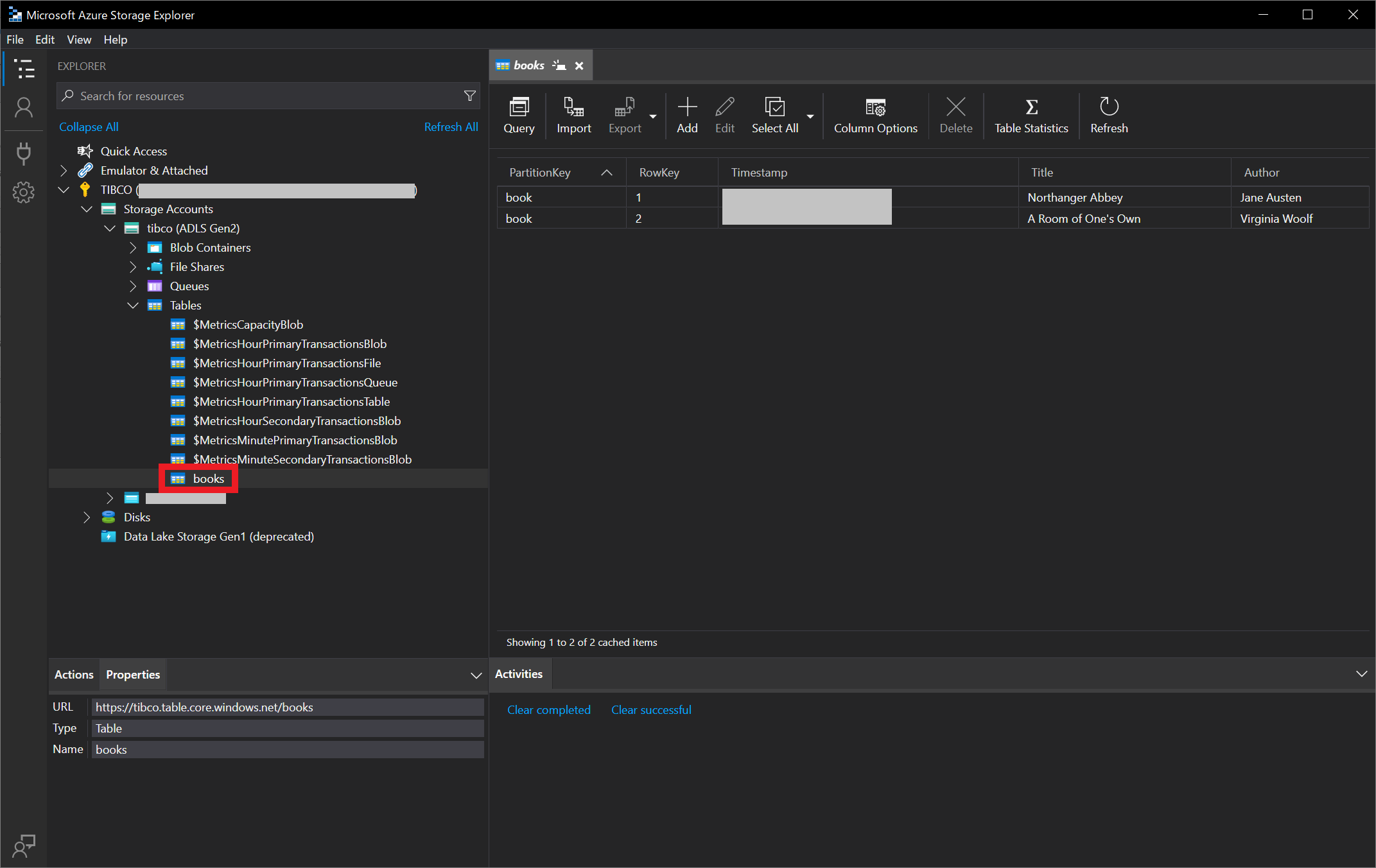Select $MetricsMinutePrimaryTransactionsBlob table
Screen dimensions: 1376x868
coord(295,440)
